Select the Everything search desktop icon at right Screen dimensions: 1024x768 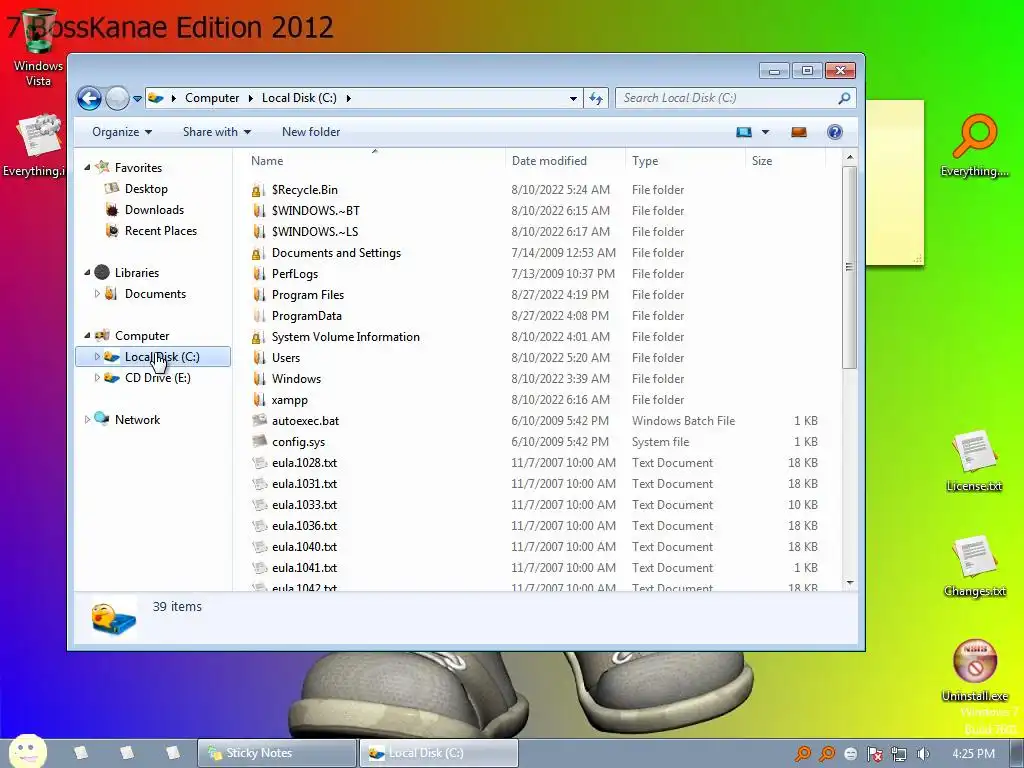(974, 145)
